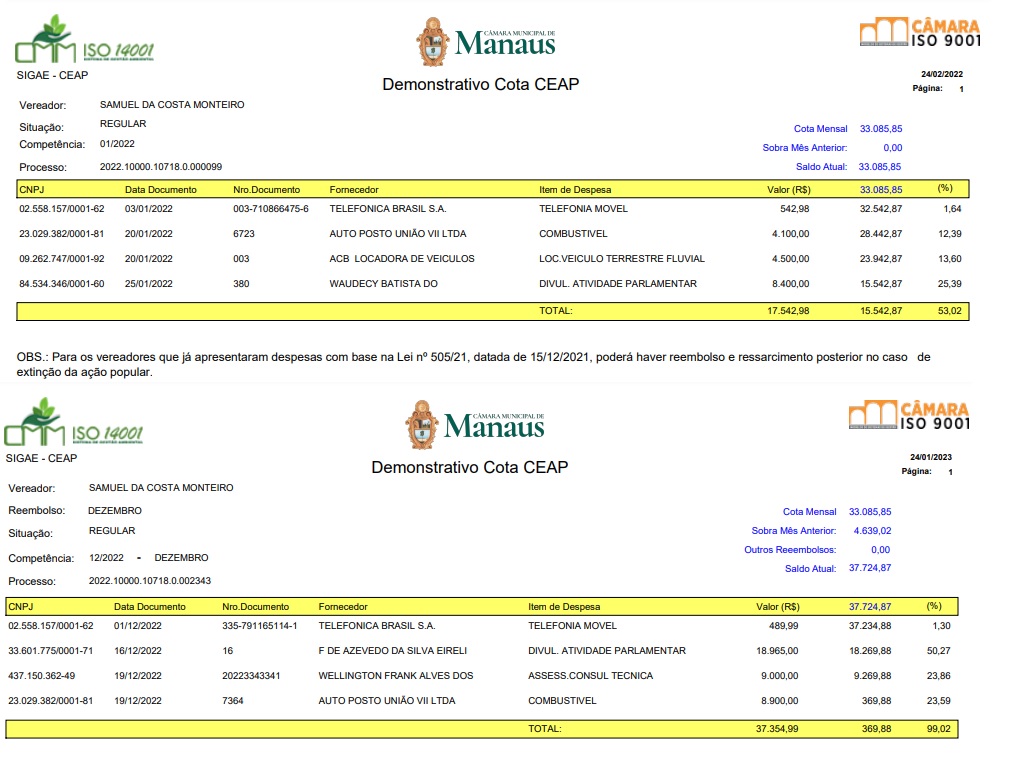
Task: Click the Manaus coat of arms in the 01/2022 report
Action: coord(433,42)
